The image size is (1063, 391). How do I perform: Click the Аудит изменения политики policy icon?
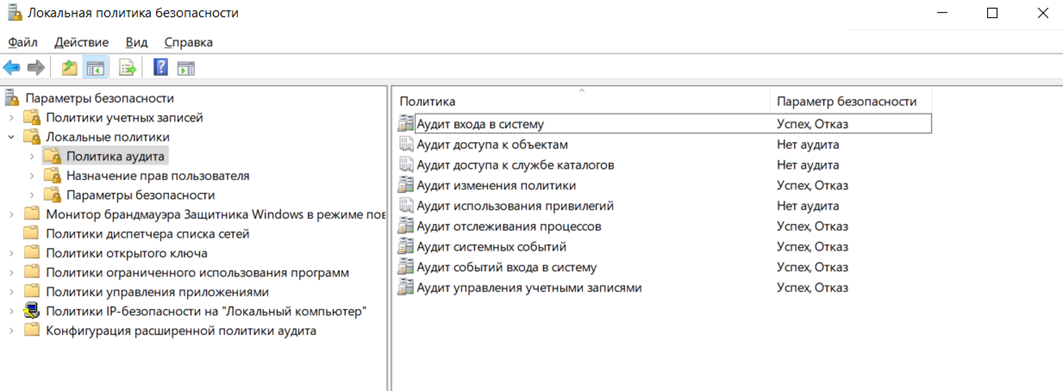(405, 185)
